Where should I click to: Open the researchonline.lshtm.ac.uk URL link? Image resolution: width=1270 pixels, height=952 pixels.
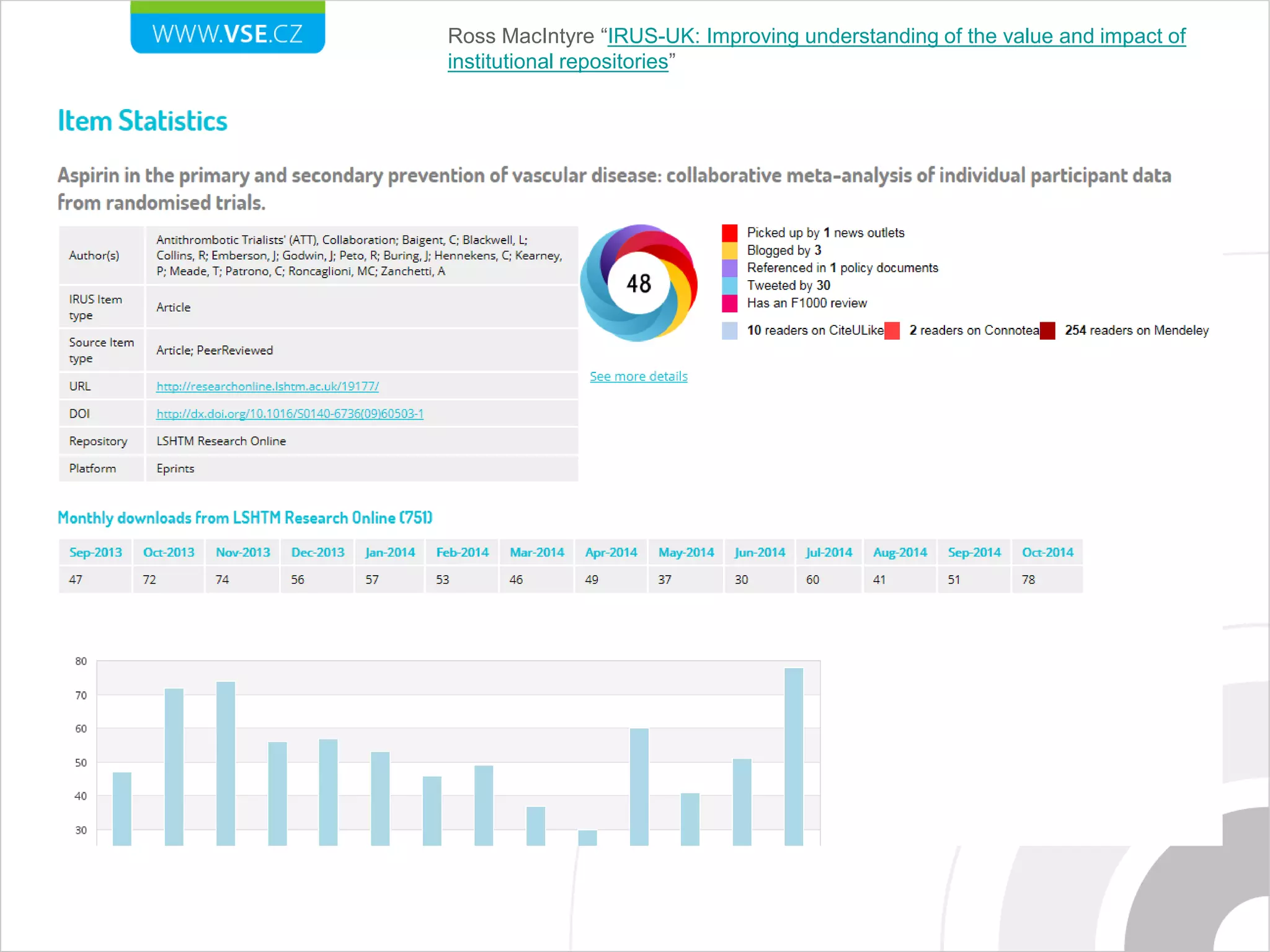[x=267, y=386]
